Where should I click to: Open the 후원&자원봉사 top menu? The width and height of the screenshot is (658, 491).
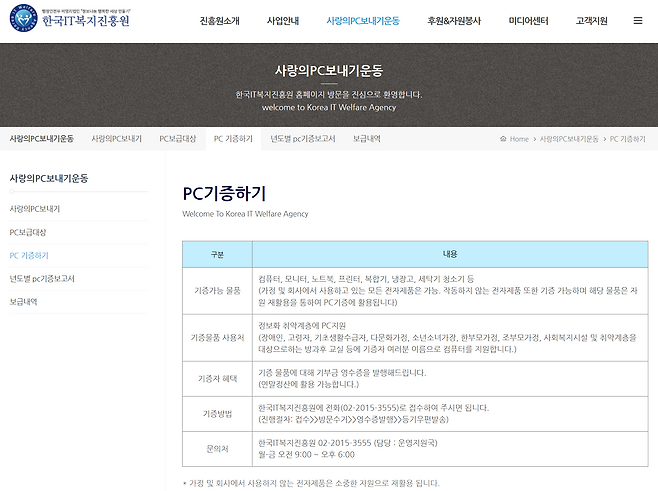click(x=451, y=20)
